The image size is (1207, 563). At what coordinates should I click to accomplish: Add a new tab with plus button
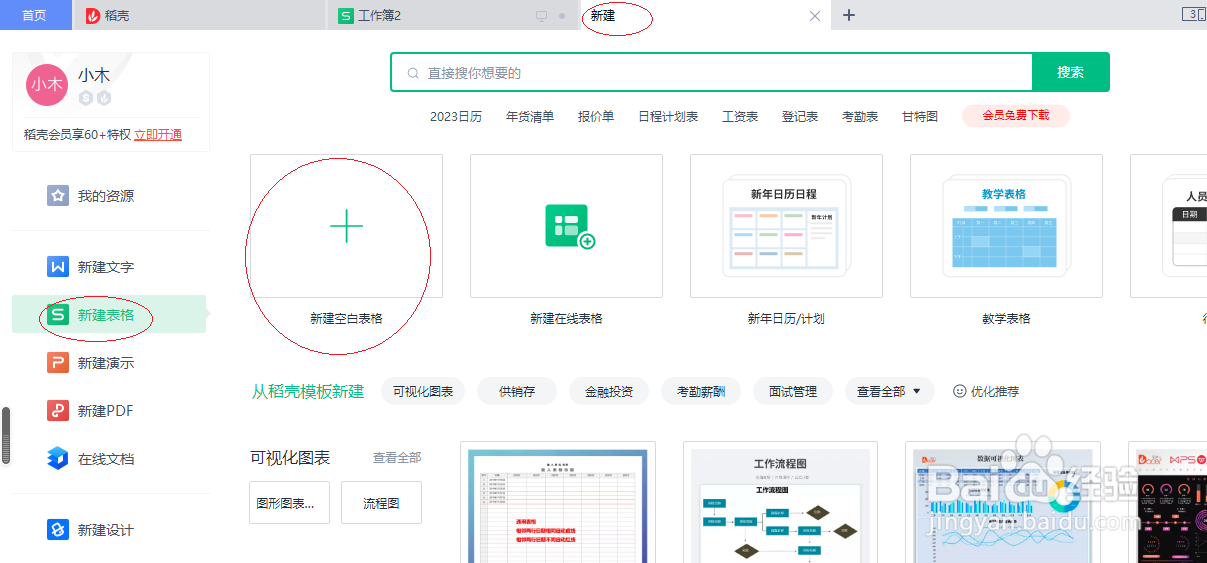849,15
